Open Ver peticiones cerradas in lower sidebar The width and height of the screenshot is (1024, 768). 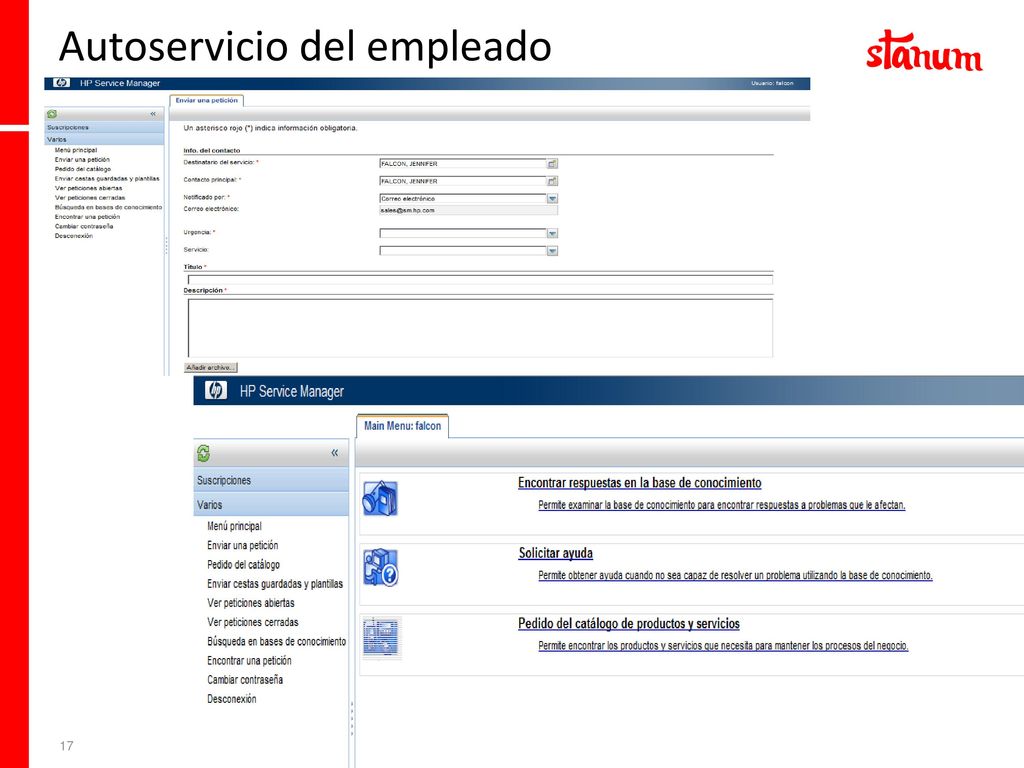pos(253,622)
